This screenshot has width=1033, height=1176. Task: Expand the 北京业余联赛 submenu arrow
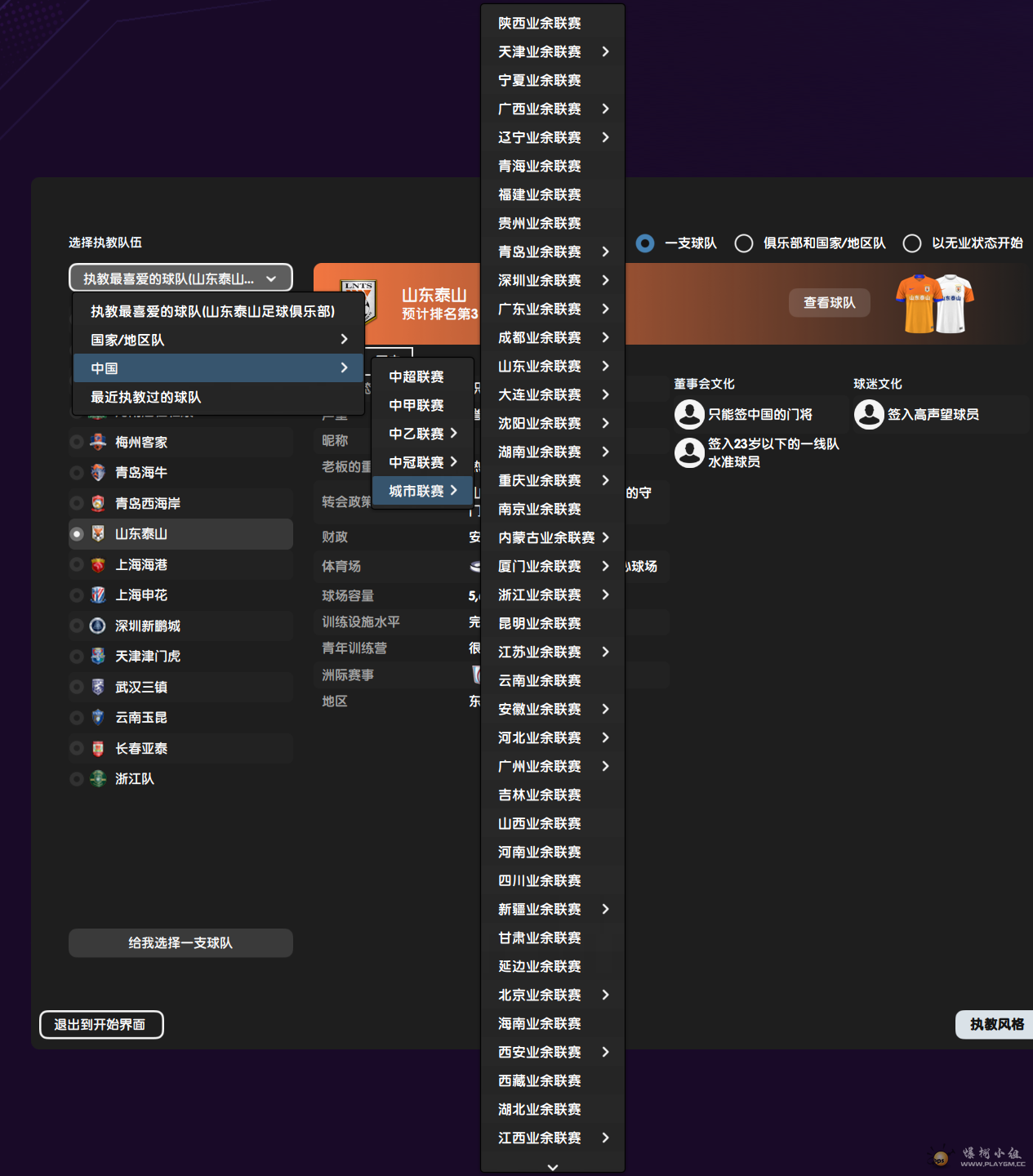pos(605,995)
